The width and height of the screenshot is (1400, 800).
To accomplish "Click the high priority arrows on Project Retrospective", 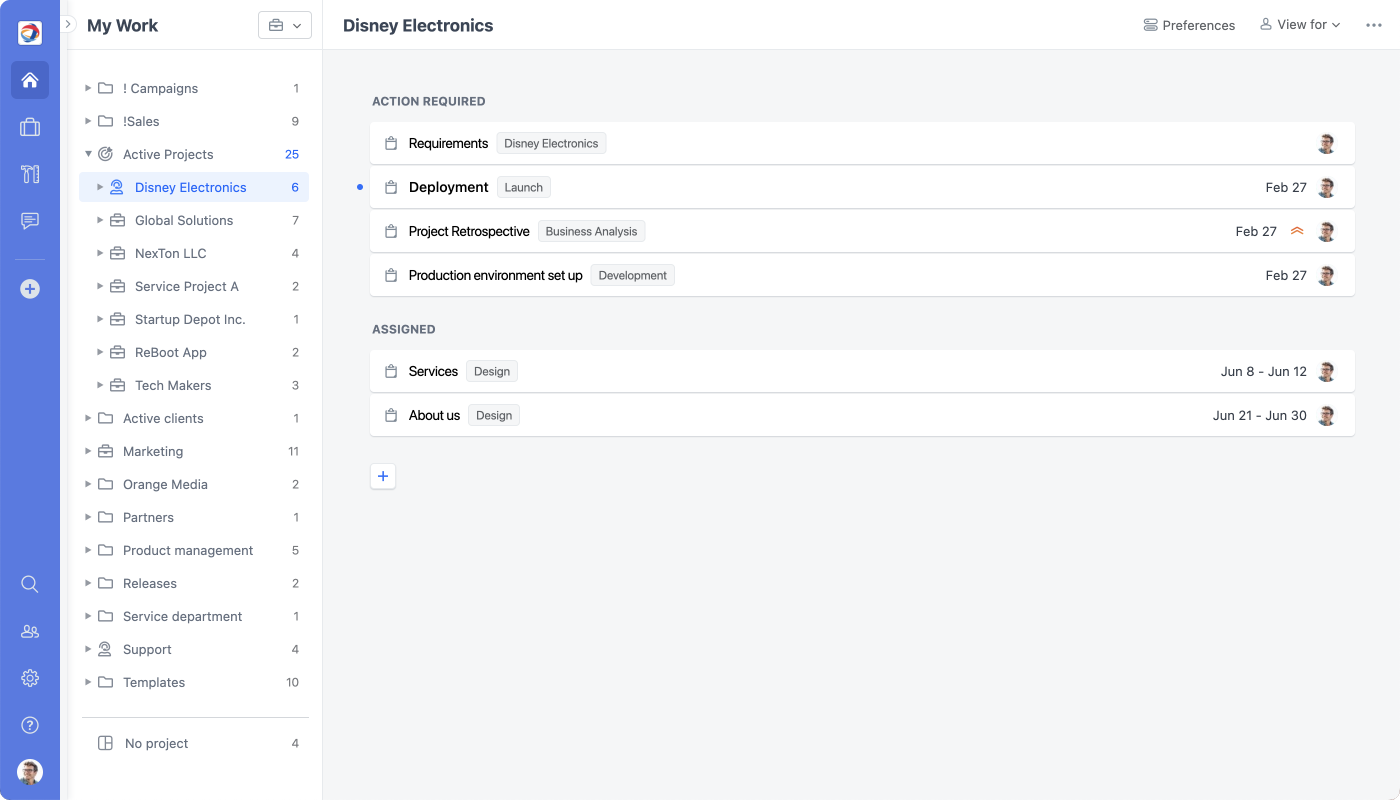I will click(1297, 231).
